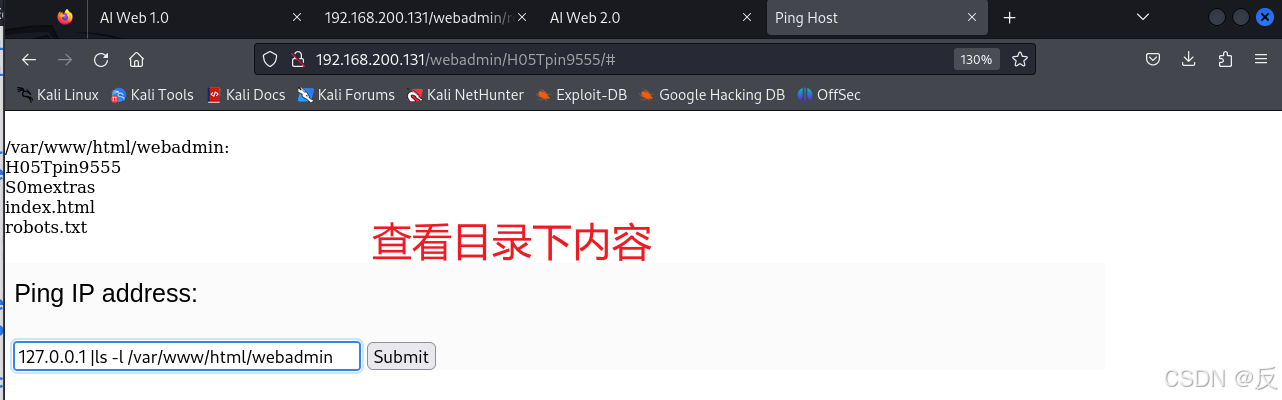Click the shield tracking protection icon

point(270,60)
